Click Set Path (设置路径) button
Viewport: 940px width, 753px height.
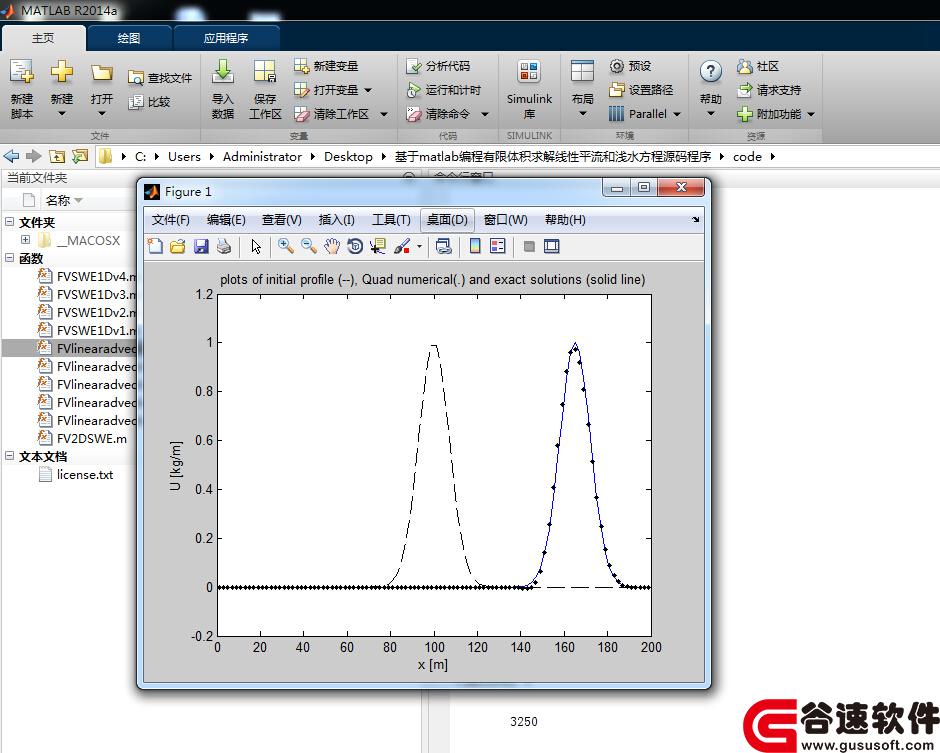[x=641, y=90]
